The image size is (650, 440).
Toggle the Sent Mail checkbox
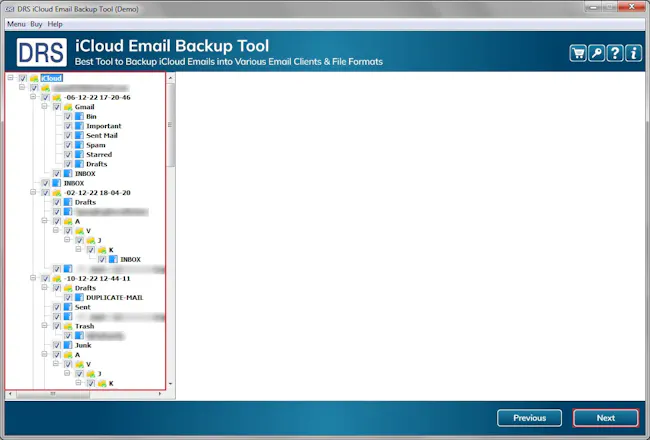(68, 135)
